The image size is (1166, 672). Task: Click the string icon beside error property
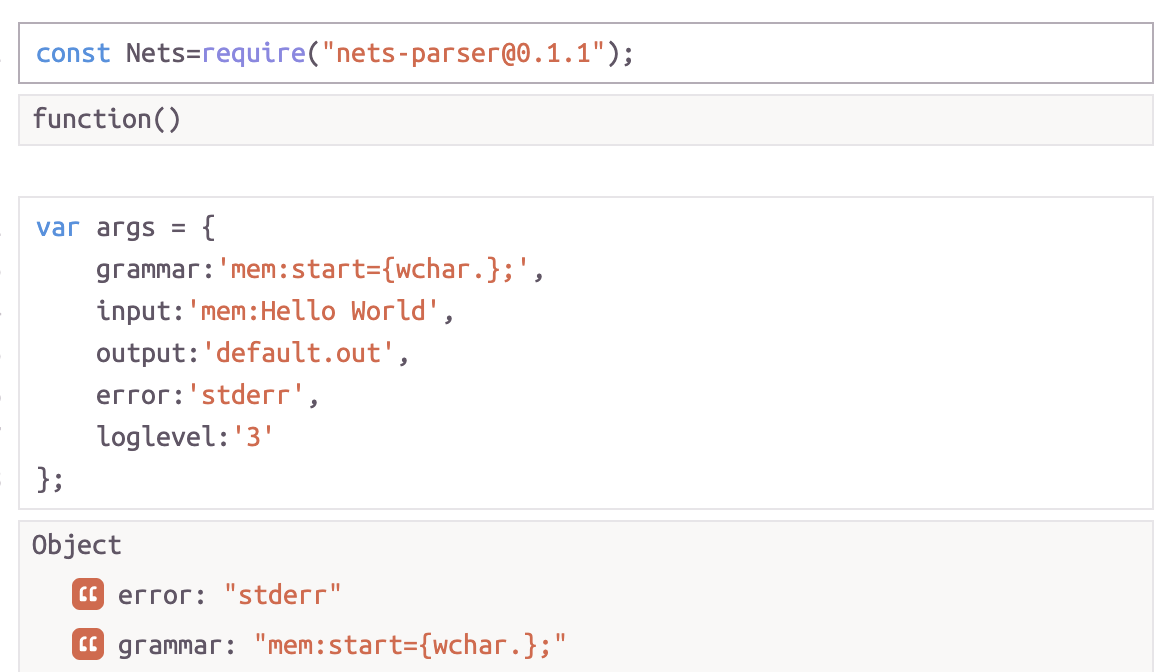click(x=88, y=595)
